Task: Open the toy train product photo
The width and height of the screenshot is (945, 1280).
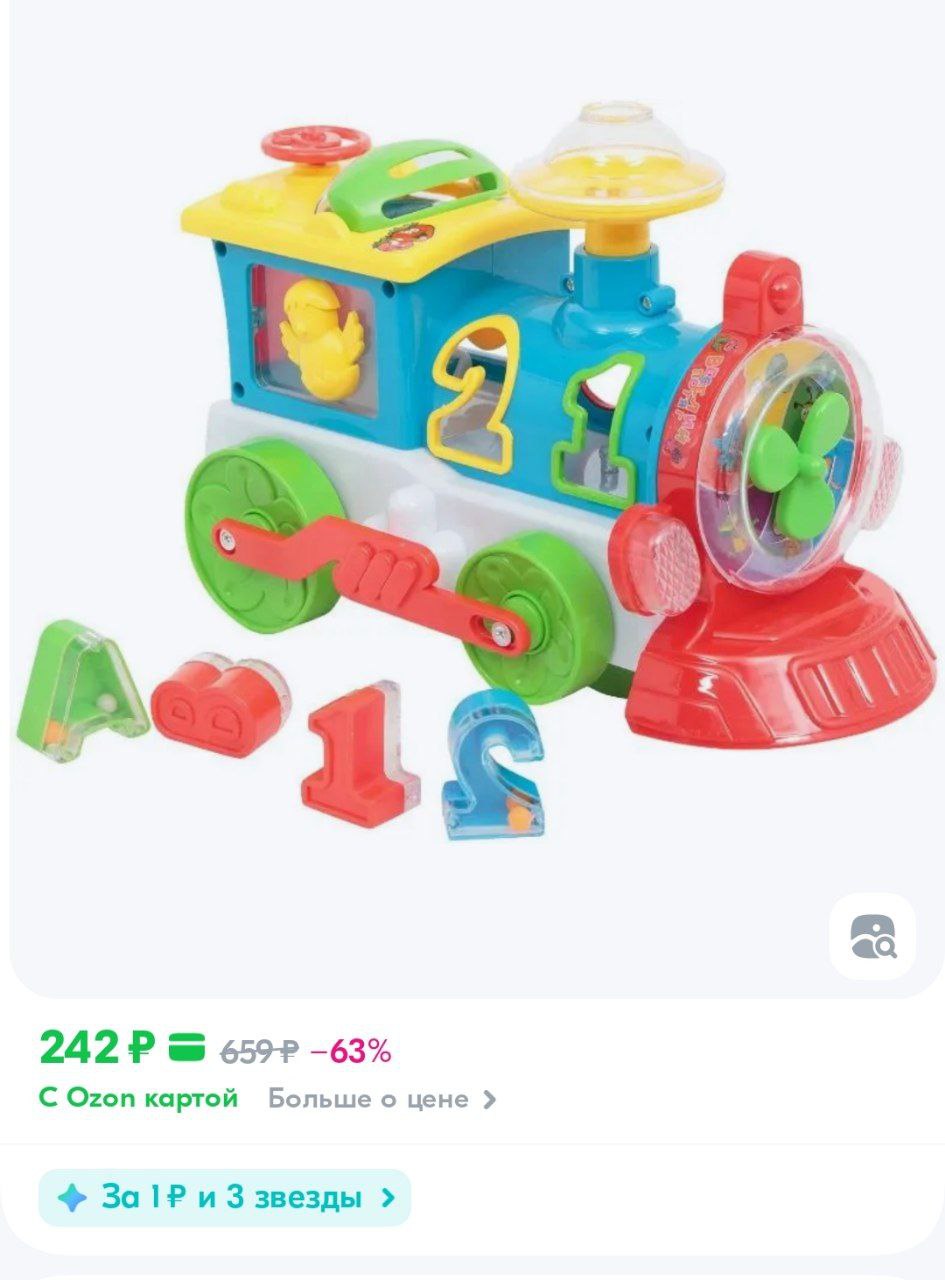Action: [x=472, y=470]
